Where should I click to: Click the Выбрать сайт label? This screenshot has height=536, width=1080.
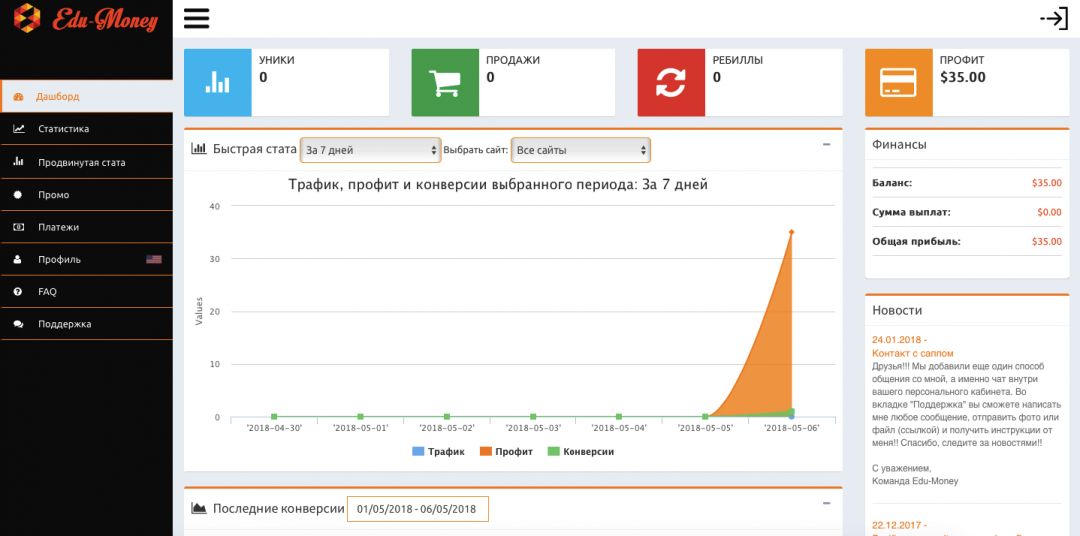click(x=475, y=150)
